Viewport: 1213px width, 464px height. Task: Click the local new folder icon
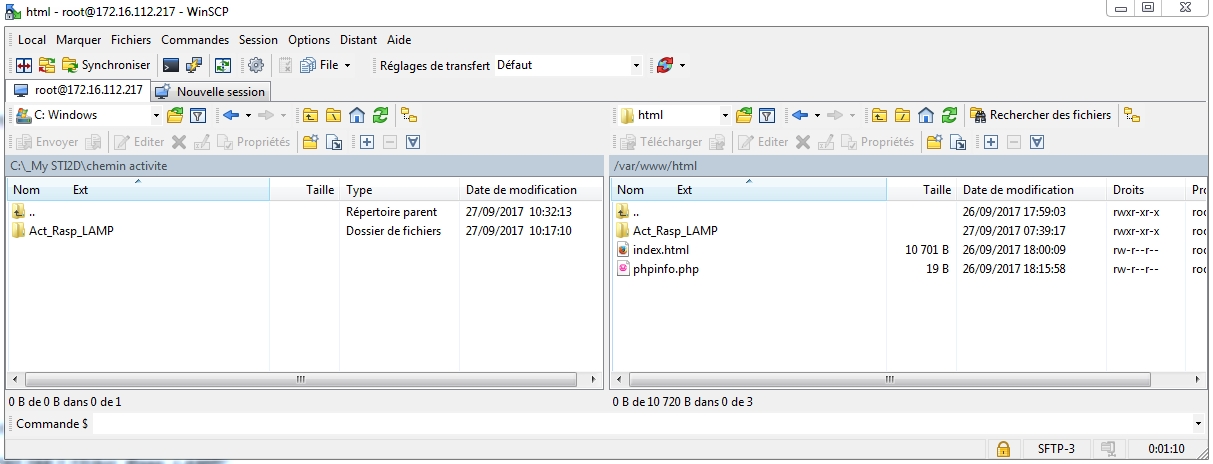tap(310, 142)
